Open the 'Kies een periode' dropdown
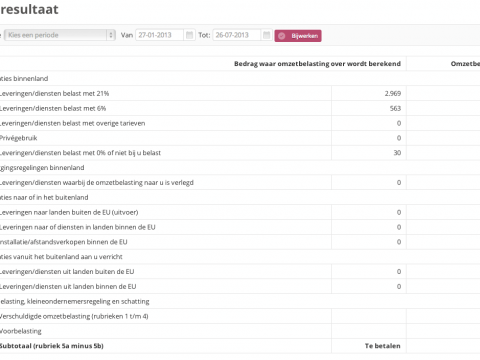This screenshot has height=360, width=480. (60, 35)
